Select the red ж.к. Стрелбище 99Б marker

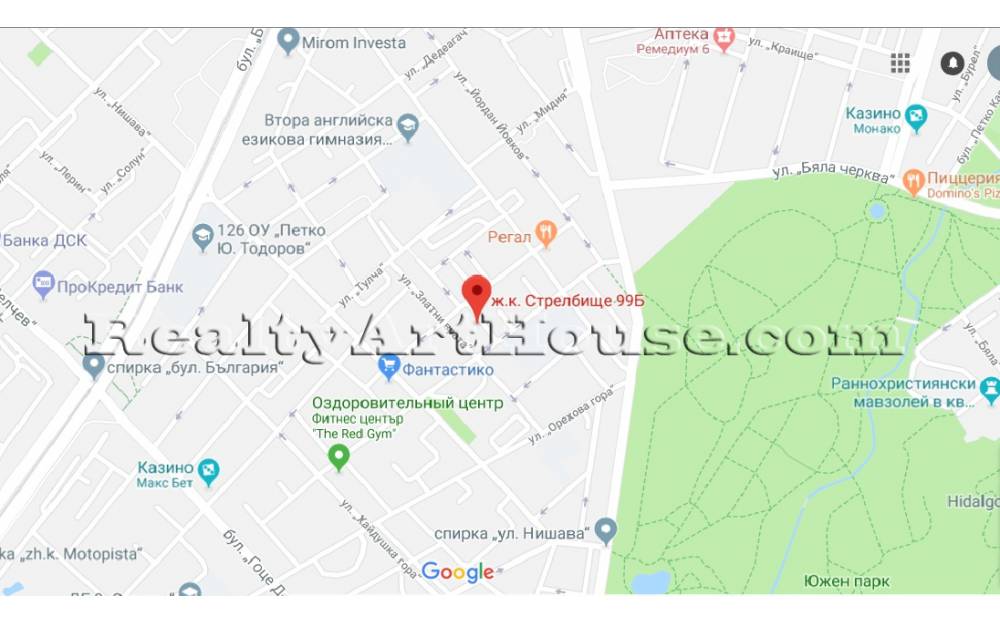coord(476,298)
